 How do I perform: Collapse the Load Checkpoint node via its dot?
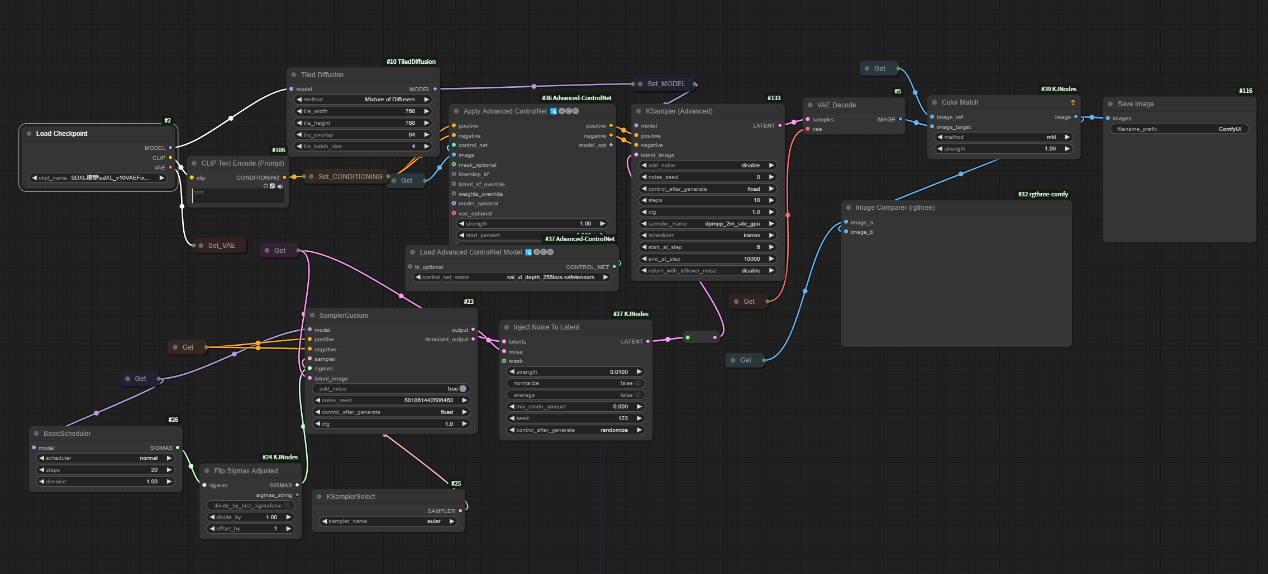point(29,133)
